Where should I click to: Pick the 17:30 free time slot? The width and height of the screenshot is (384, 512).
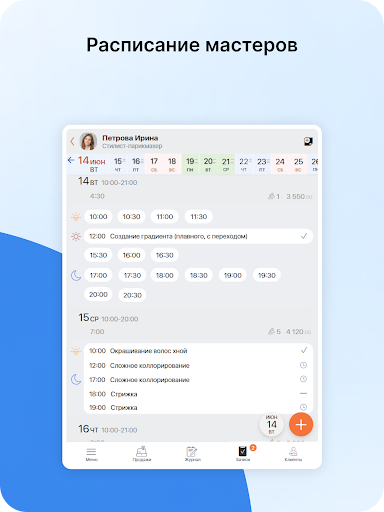point(132,275)
